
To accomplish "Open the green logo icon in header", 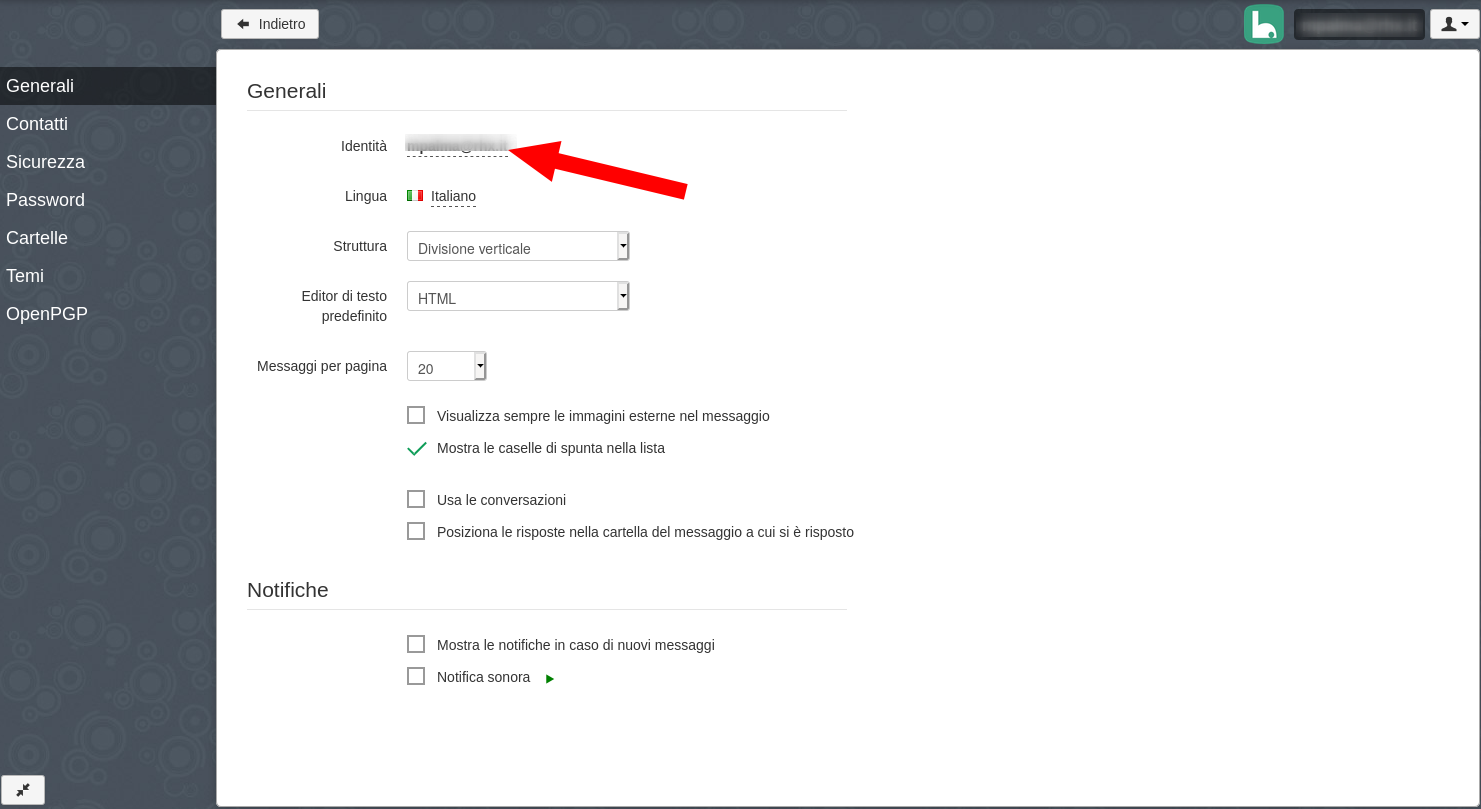I will tap(1264, 24).
